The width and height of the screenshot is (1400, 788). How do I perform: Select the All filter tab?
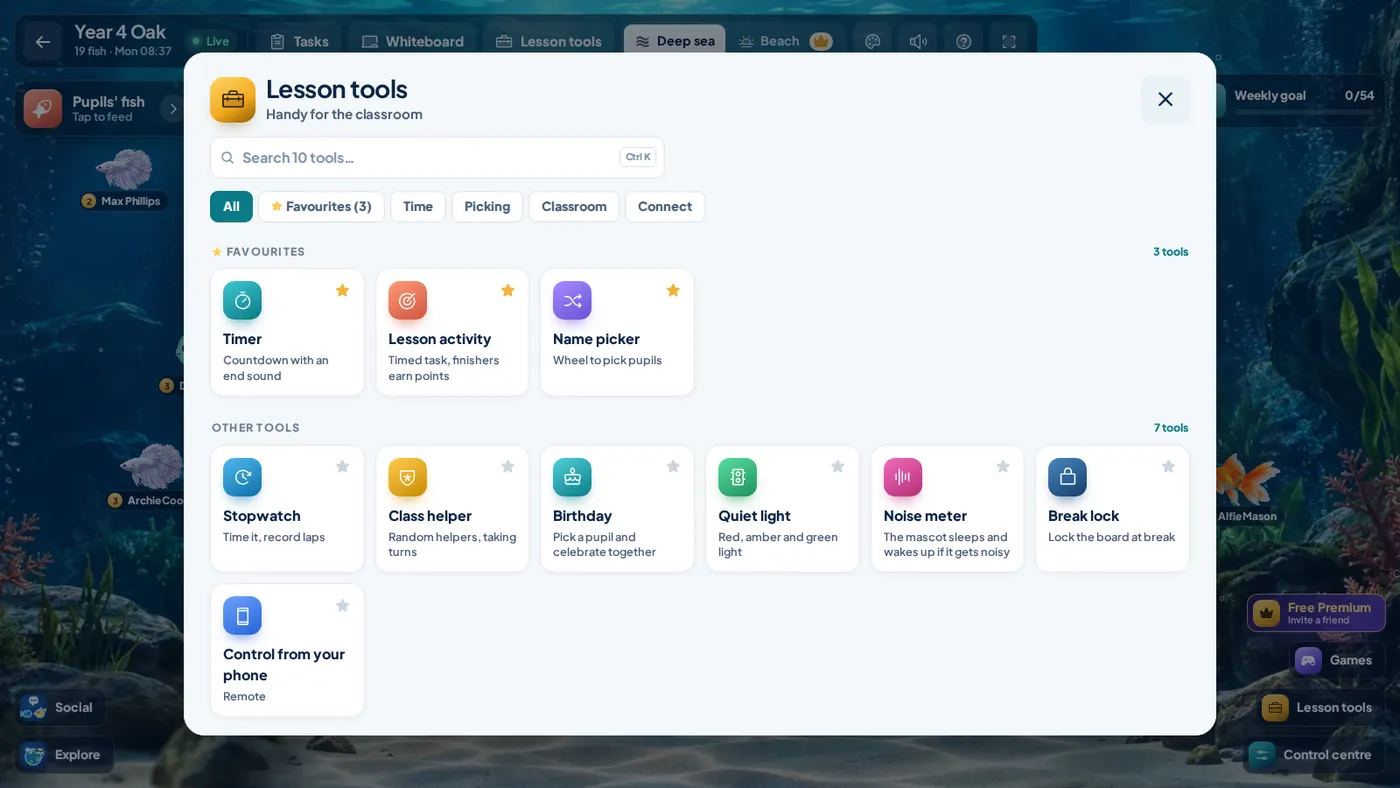tap(231, 207)
